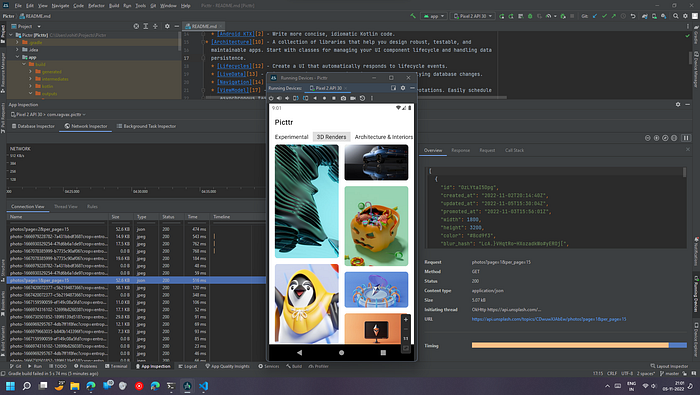Collapse the app folder in Project tree

pos(17,57)
